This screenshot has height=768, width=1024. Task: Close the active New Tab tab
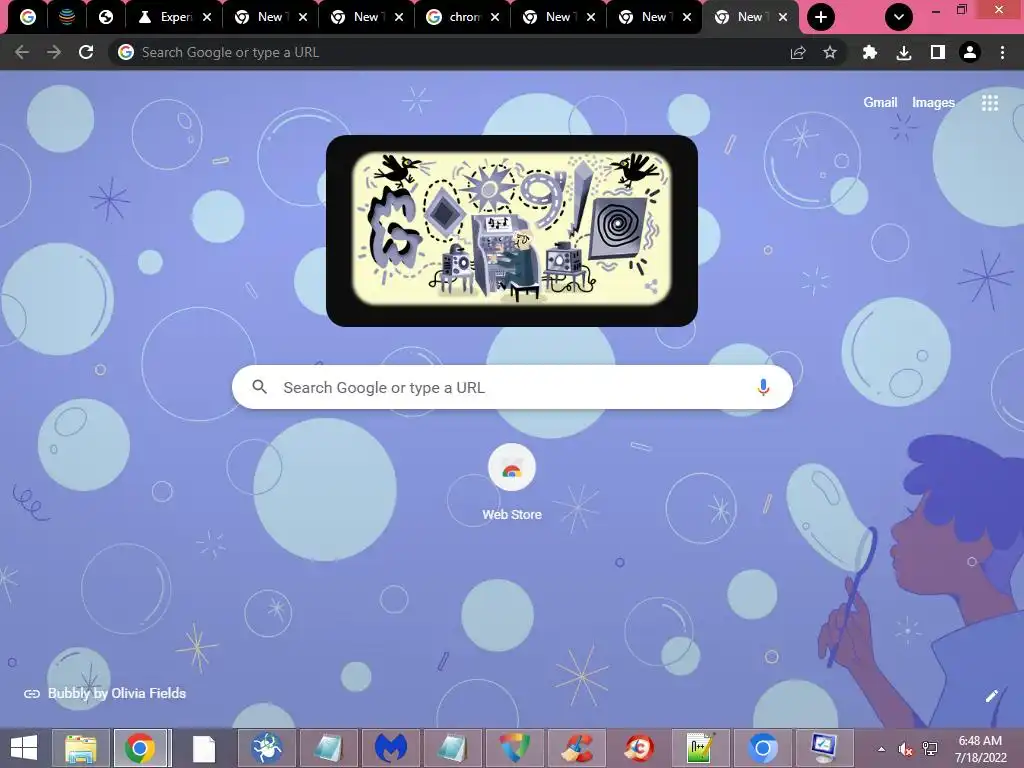[783, 17]
